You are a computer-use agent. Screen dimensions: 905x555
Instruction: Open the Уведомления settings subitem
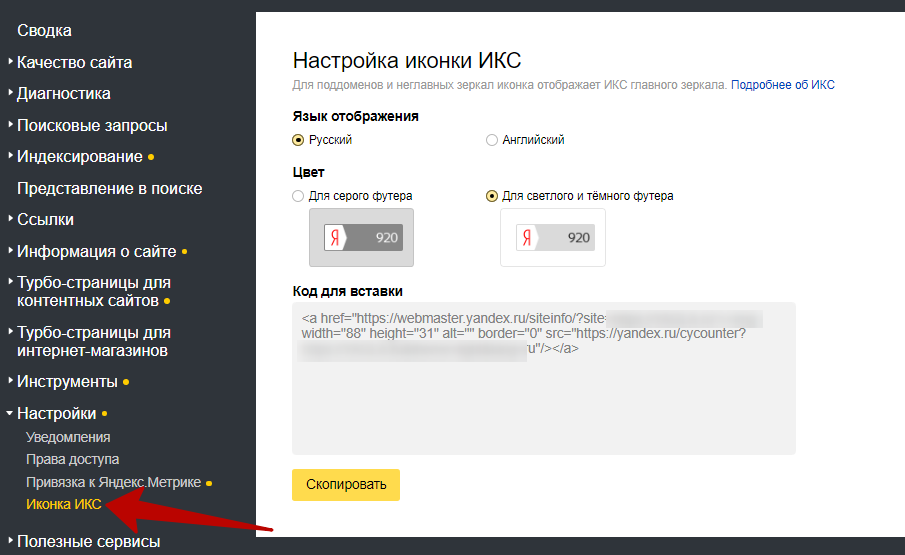(x=68, y=437)
